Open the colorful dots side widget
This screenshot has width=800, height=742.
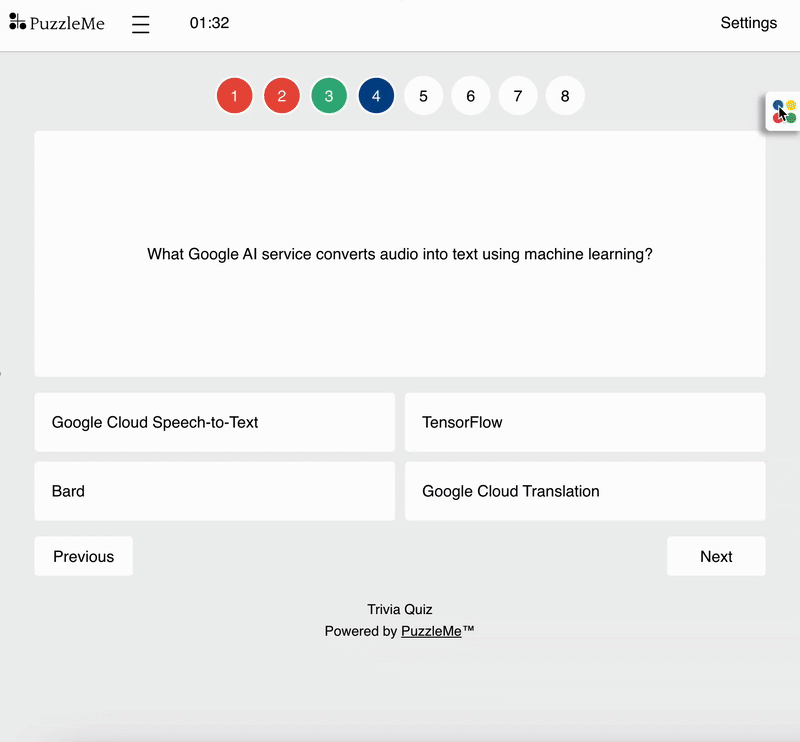[784, 112]
